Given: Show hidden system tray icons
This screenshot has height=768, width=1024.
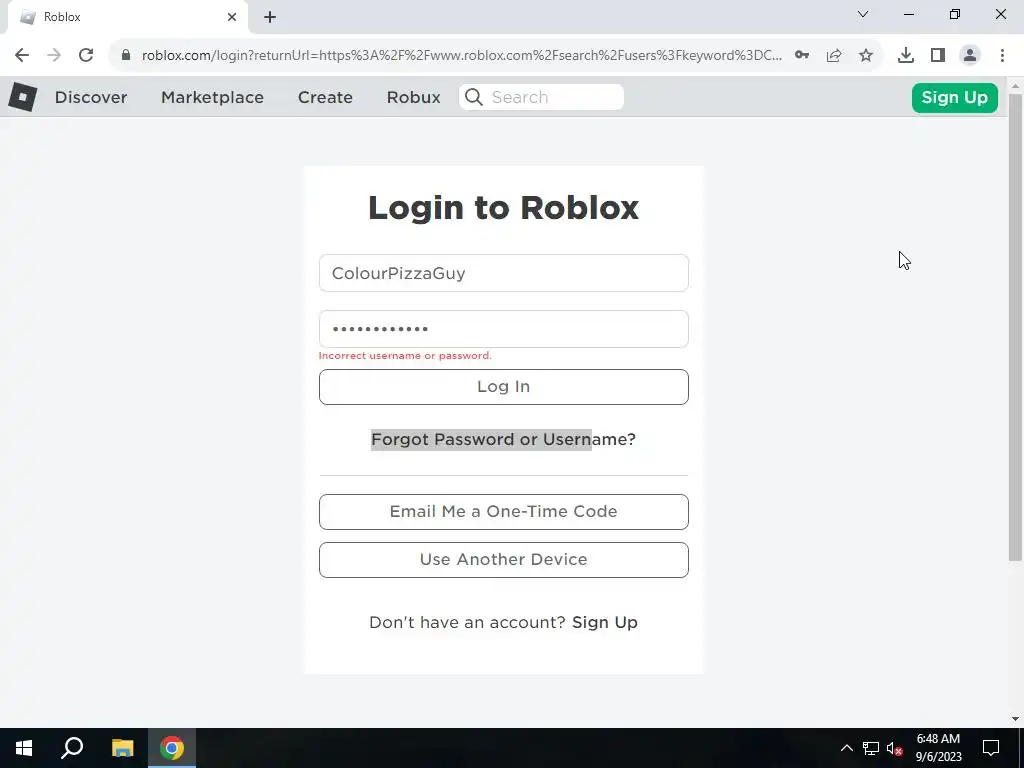Looking at the screenshot, I should coord(846,748).
